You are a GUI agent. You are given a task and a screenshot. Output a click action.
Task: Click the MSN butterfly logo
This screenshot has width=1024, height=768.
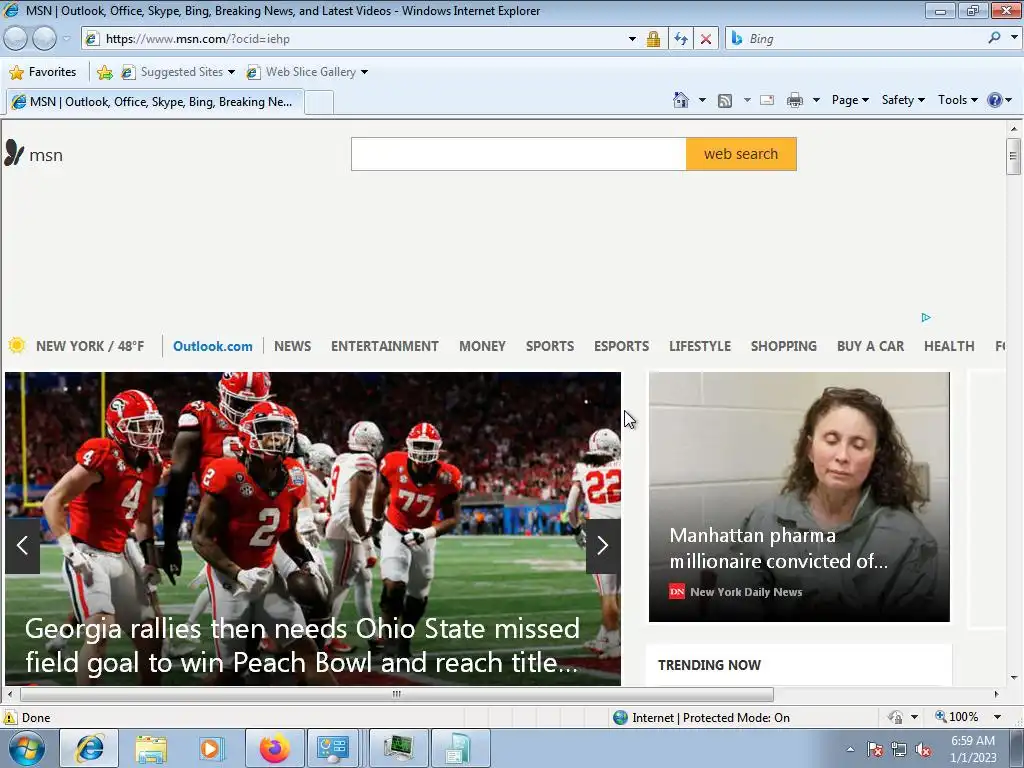pyautogui.click(x=14, y=153)
